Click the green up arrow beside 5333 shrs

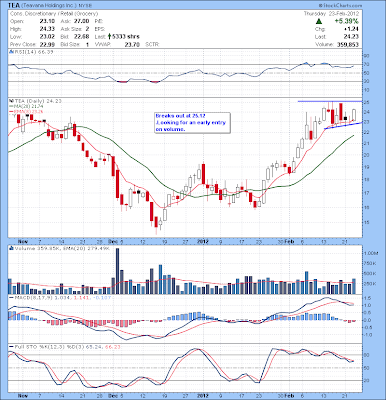[109, 36]
